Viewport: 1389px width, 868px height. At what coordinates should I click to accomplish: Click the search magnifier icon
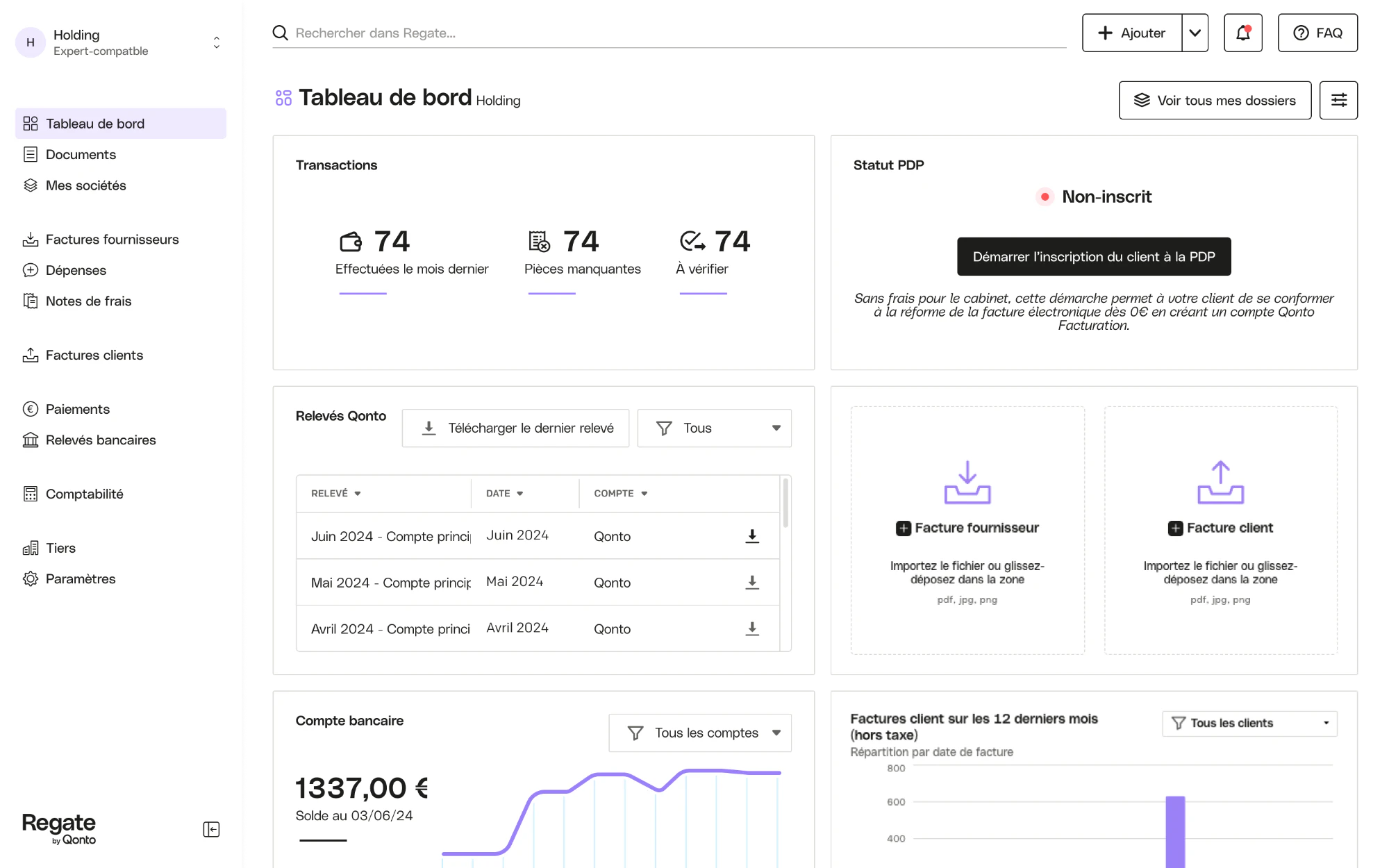pos(280,33)
